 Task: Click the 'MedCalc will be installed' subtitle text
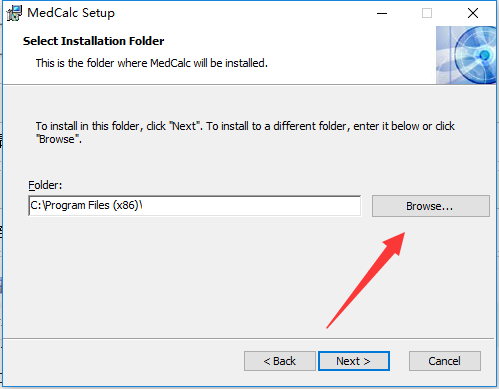click(209, 63)
